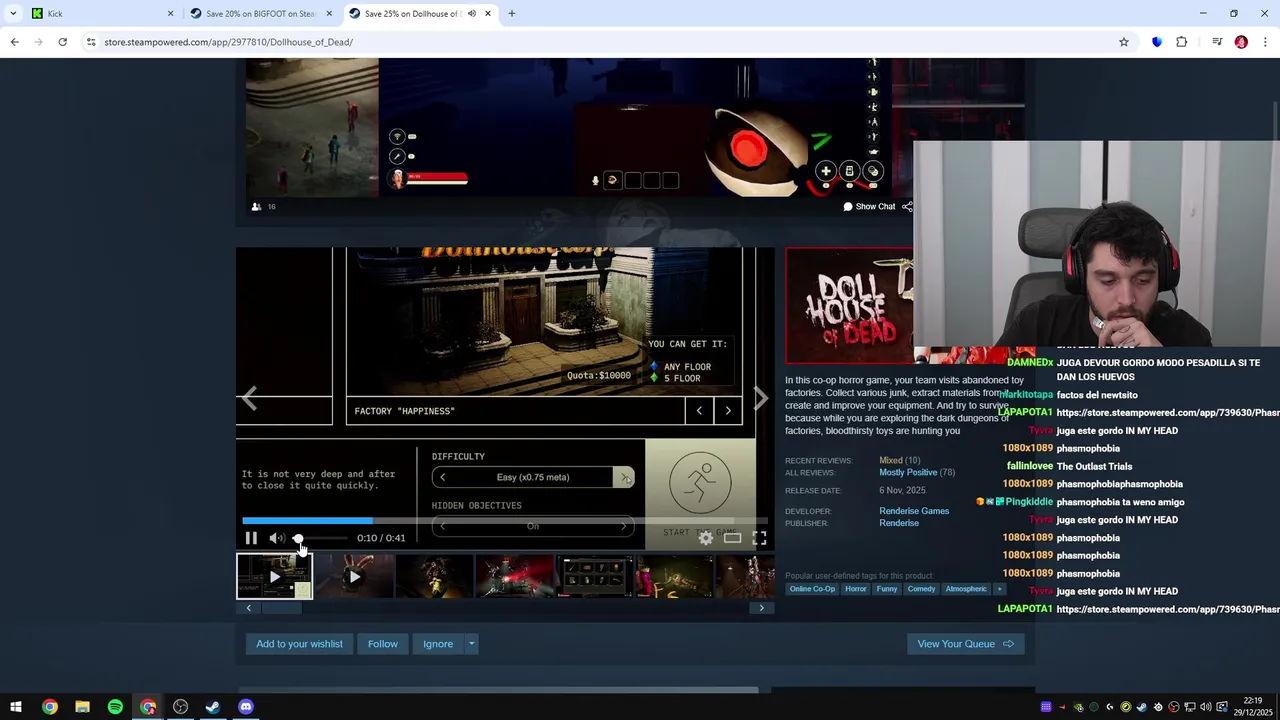Click the site information icon
This screenshot has width=1280, height=720.
click(91, 42)
